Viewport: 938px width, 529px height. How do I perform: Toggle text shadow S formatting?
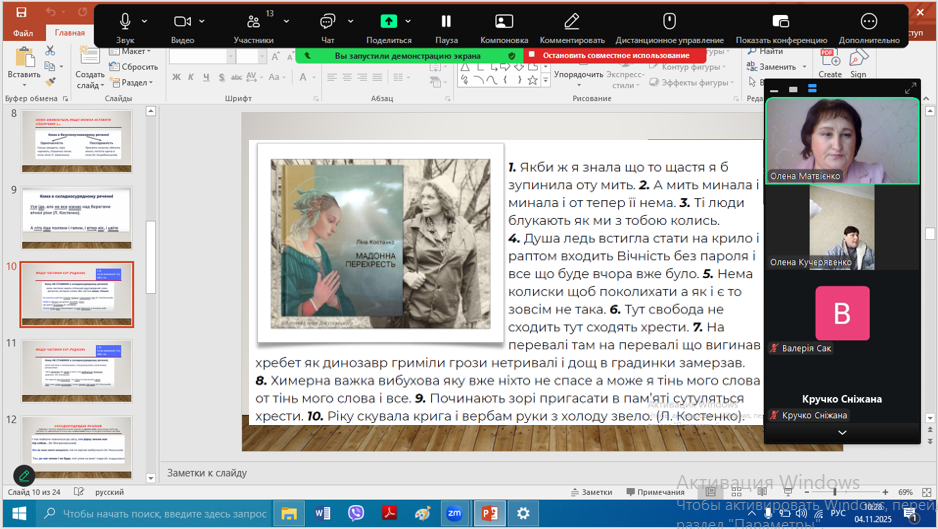[221, 77]
